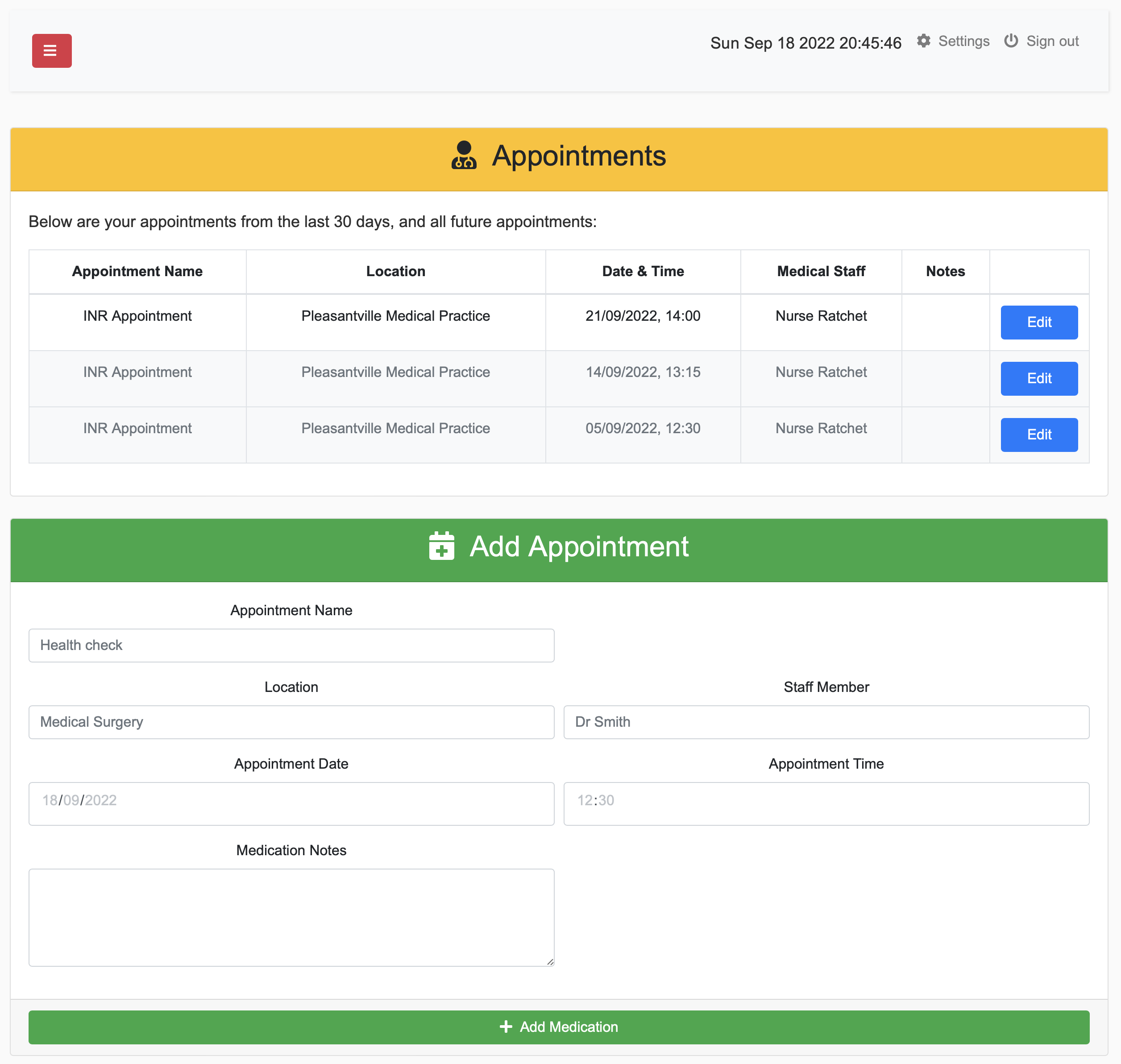Click Pleasantville Medical Practice in 21/09/2022 row
This screenshot has height=1064, width=1121.
click(x=395, y=316)
